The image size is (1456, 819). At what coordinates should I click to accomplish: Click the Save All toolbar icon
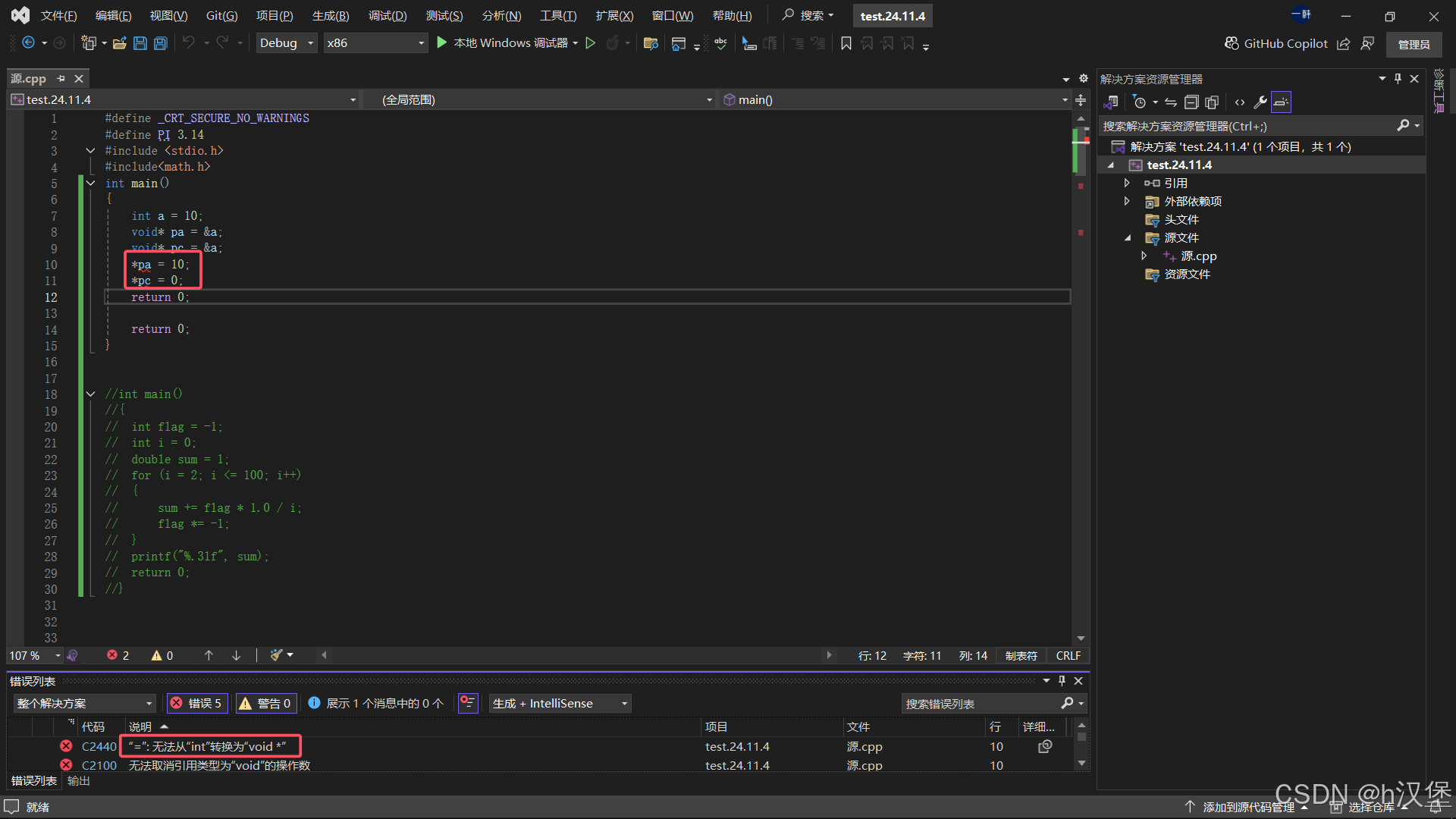point(161,43)
